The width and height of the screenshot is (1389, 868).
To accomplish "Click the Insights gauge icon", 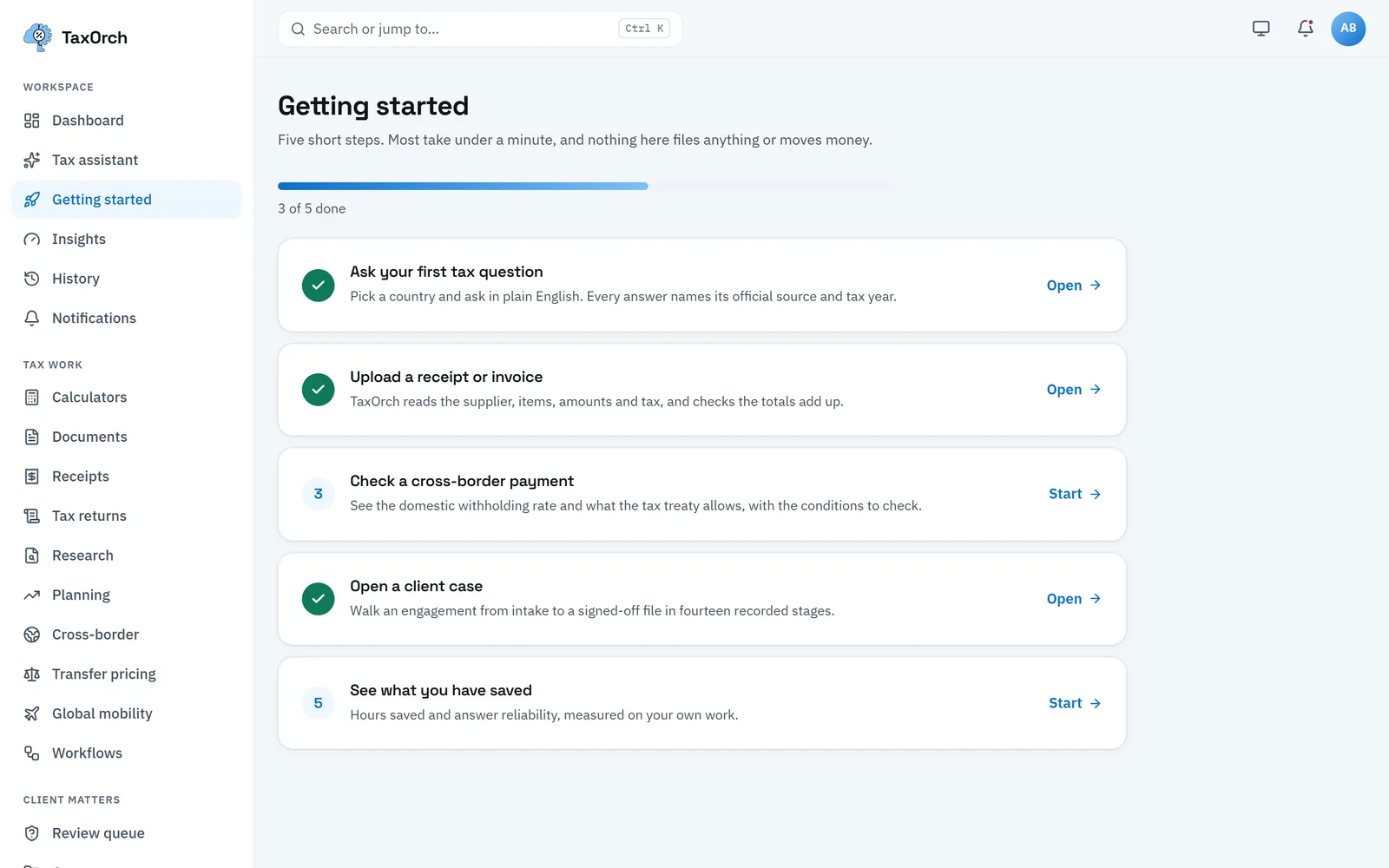I will pyautogui.click(x=32, y=239).
